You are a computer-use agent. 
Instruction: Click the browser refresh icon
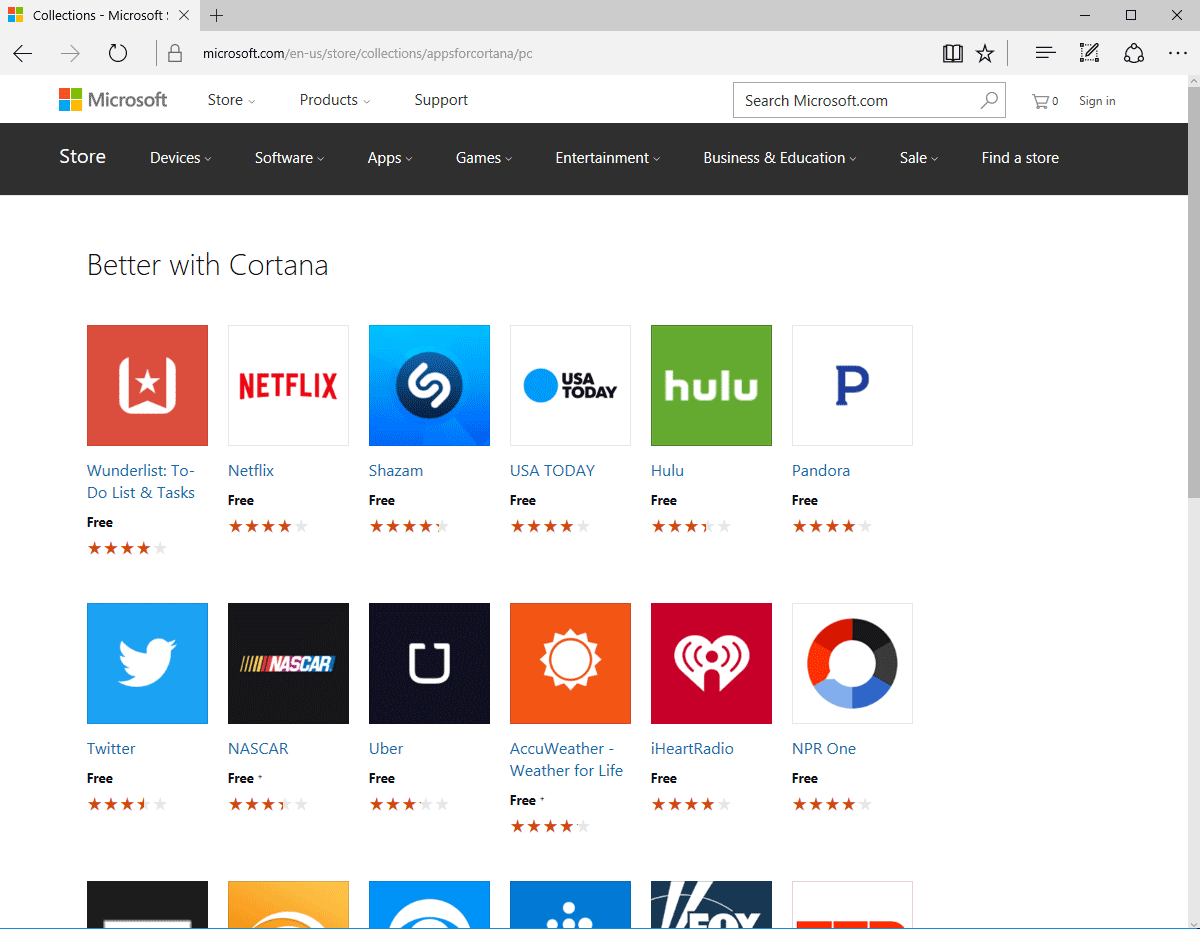pyautogui.click(x=118, y=54)
